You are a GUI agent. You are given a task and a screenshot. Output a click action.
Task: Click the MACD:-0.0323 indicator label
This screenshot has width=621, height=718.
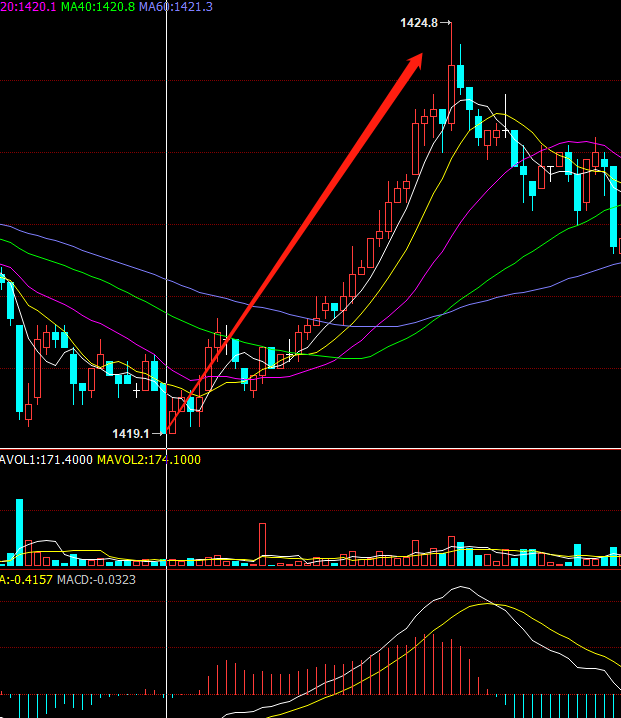[97, 580]
